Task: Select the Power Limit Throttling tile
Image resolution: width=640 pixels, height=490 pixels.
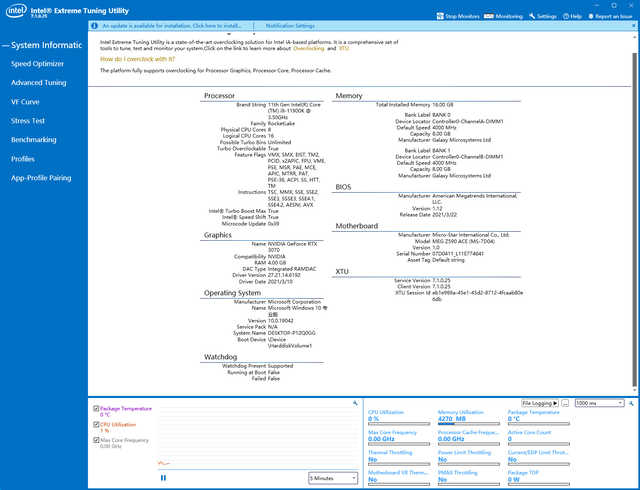Action: (x=469, y=458)
